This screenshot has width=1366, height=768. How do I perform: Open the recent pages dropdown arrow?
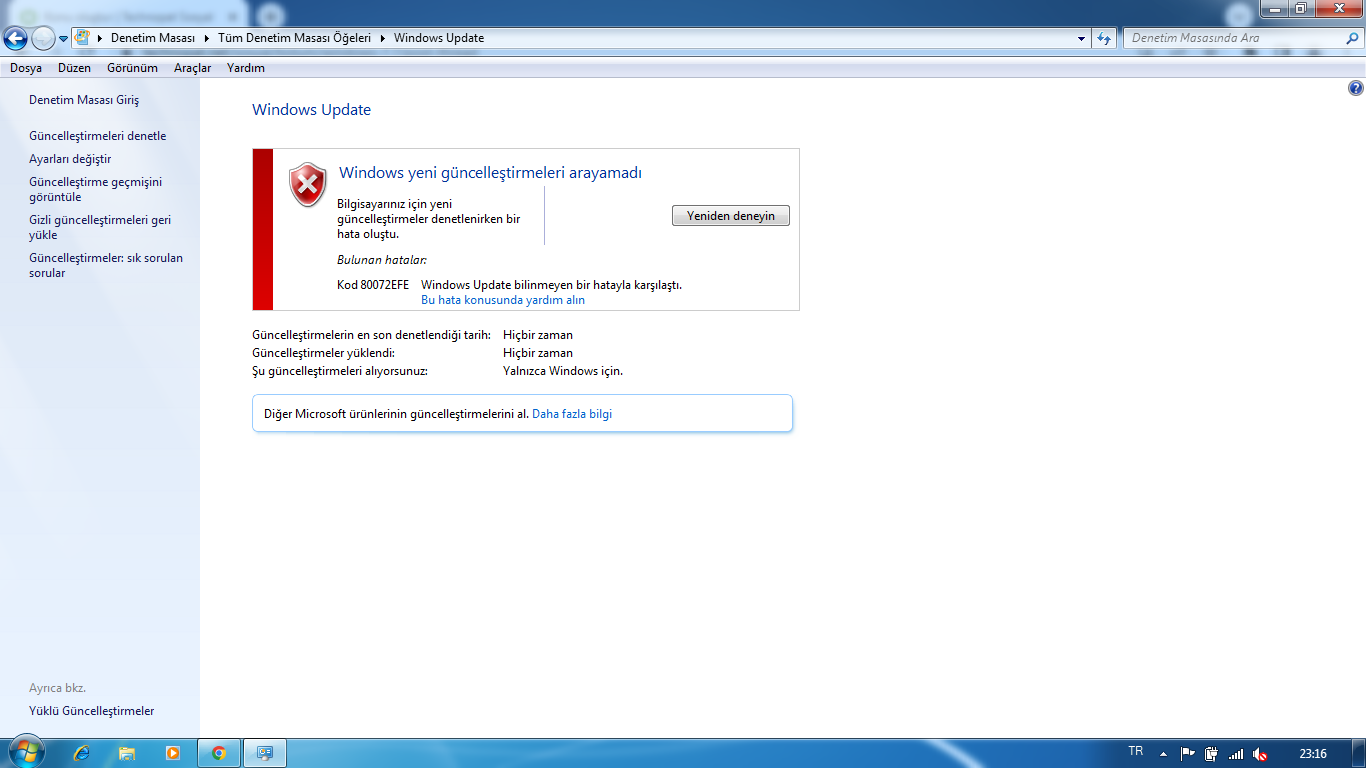tap(64, 39)
